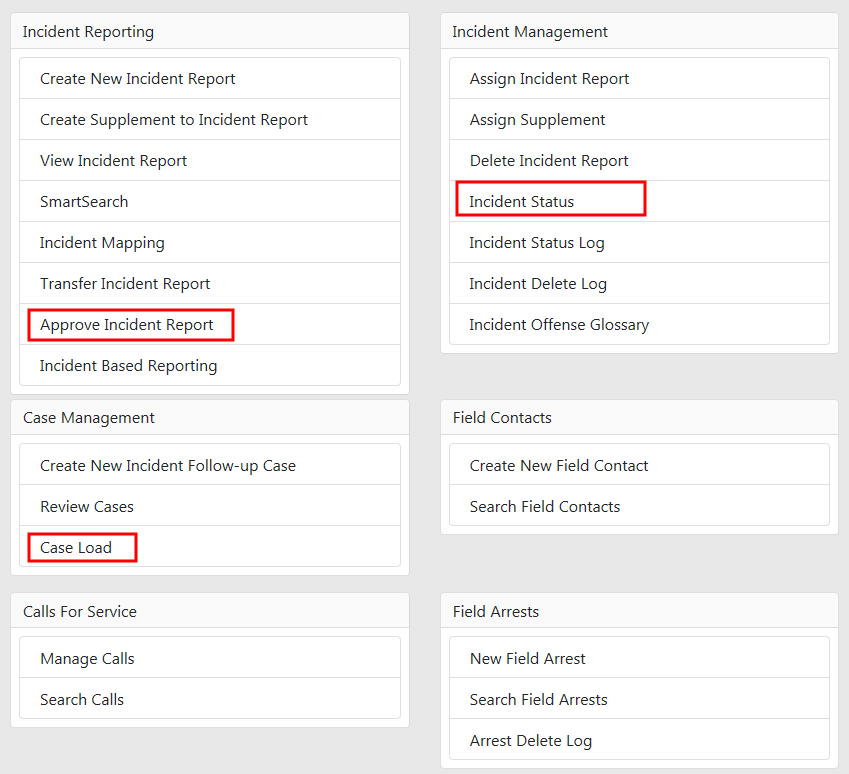This screenshot has width=849, height=774.
Task: Open Manage Calls under Calls For Service
Action: 87,659
